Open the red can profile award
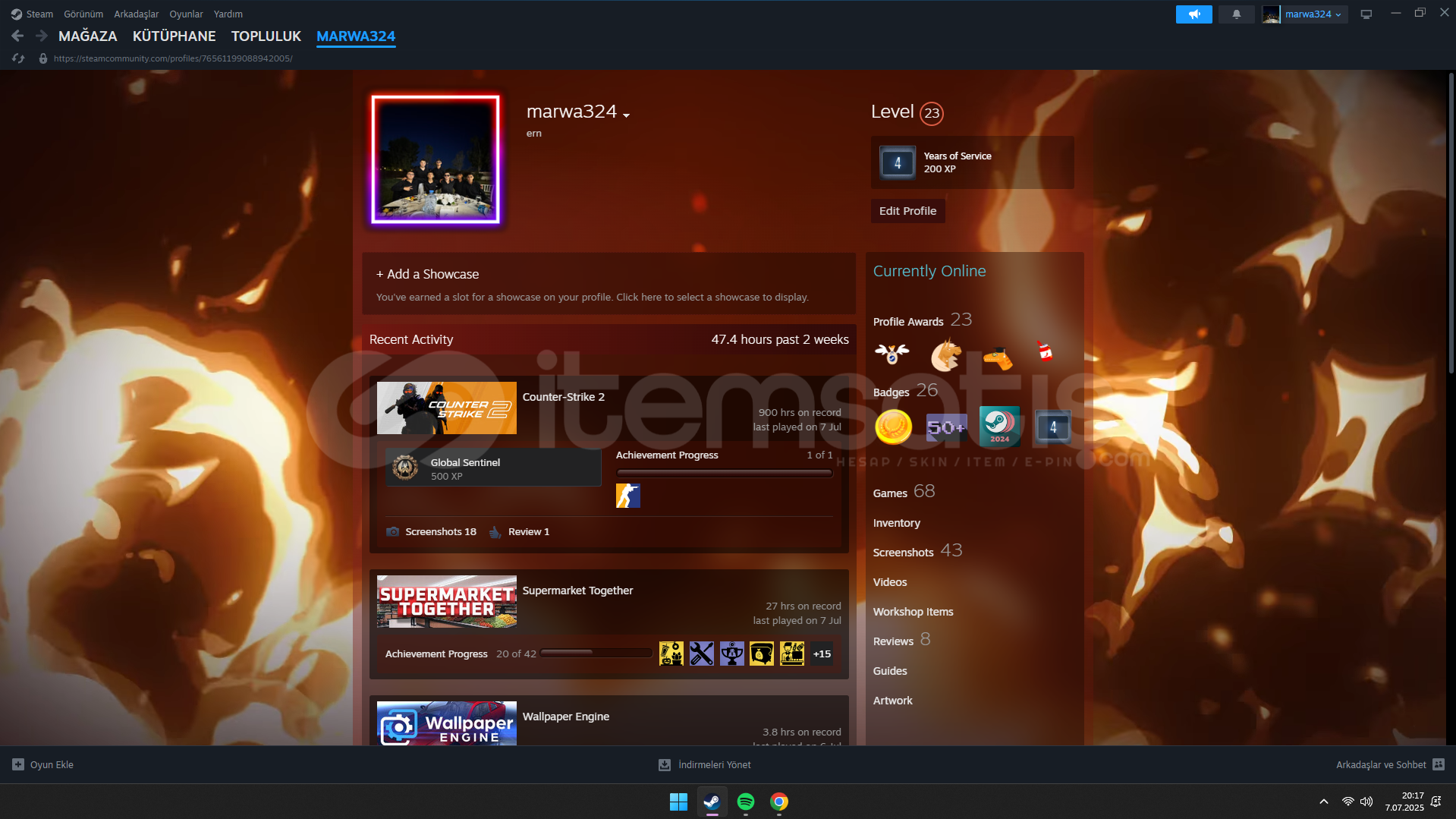 pos(1045,351)
